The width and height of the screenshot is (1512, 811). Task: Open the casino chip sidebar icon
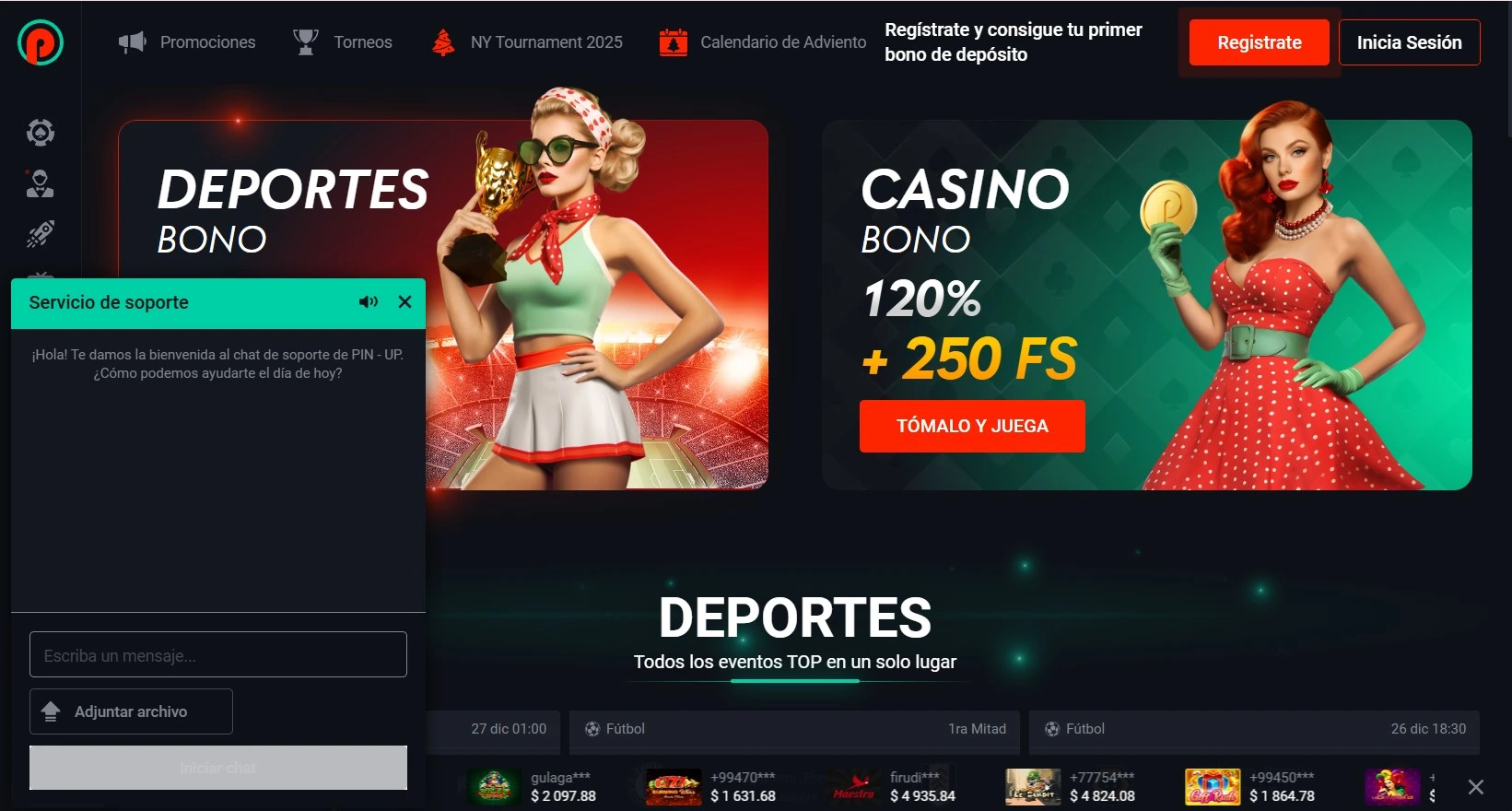point(40,133)
